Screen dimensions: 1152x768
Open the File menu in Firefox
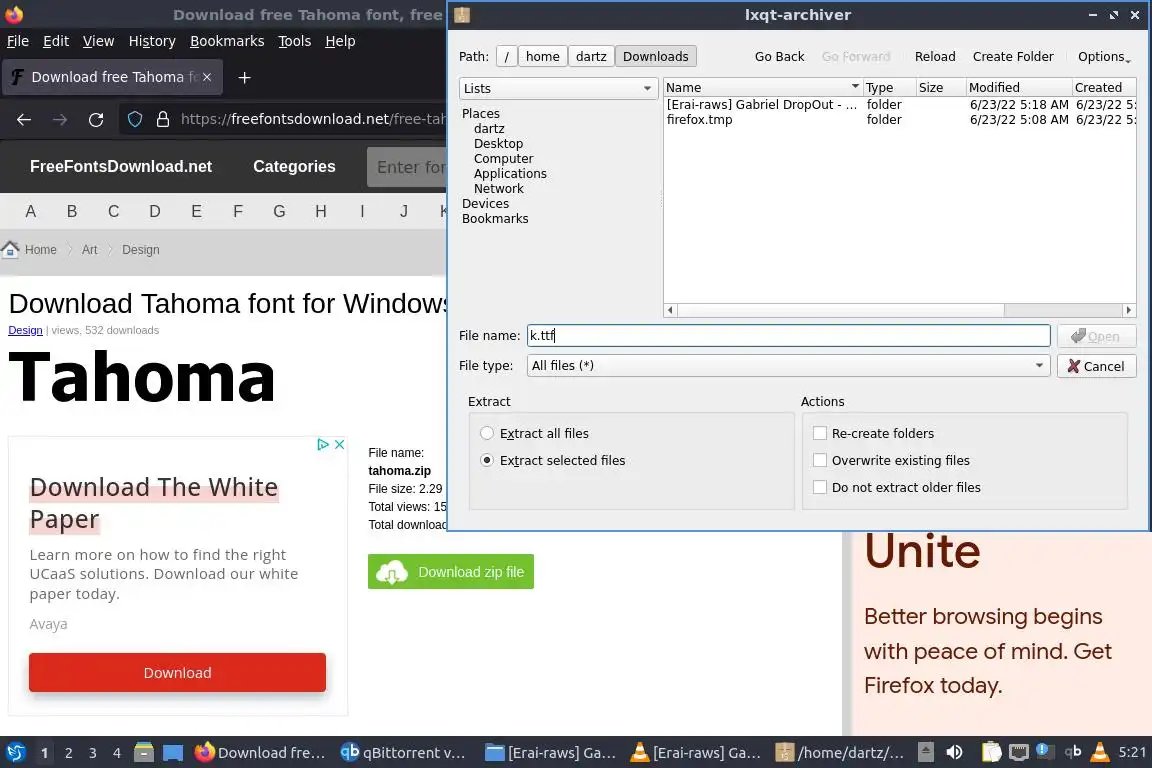pyautogui.click(x=18, y=41)
